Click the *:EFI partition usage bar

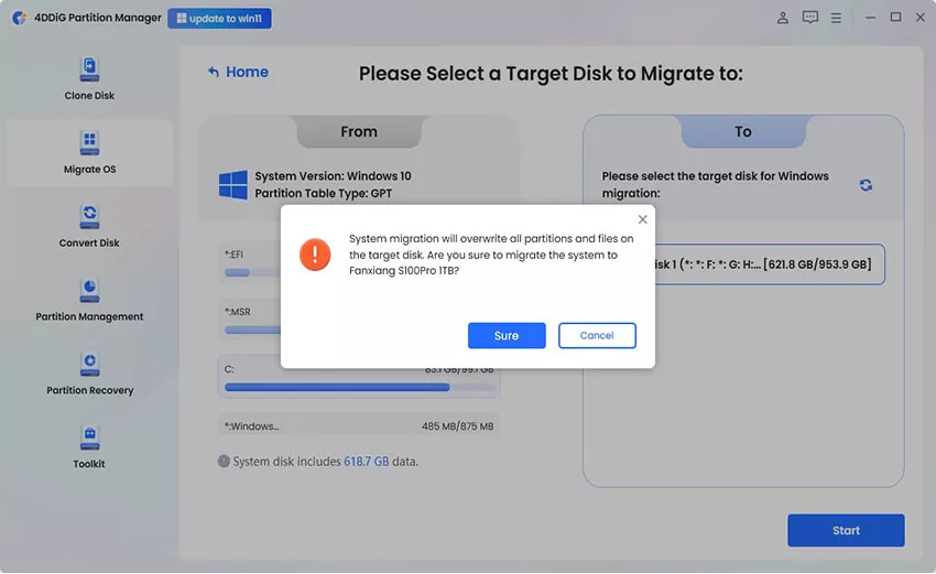pos(253,273)
